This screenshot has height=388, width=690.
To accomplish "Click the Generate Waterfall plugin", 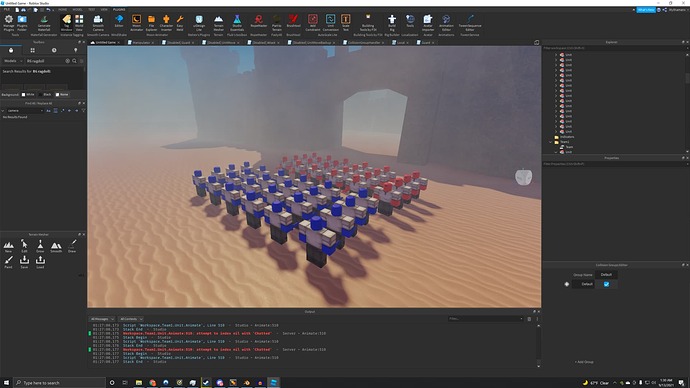I will 44,22.
